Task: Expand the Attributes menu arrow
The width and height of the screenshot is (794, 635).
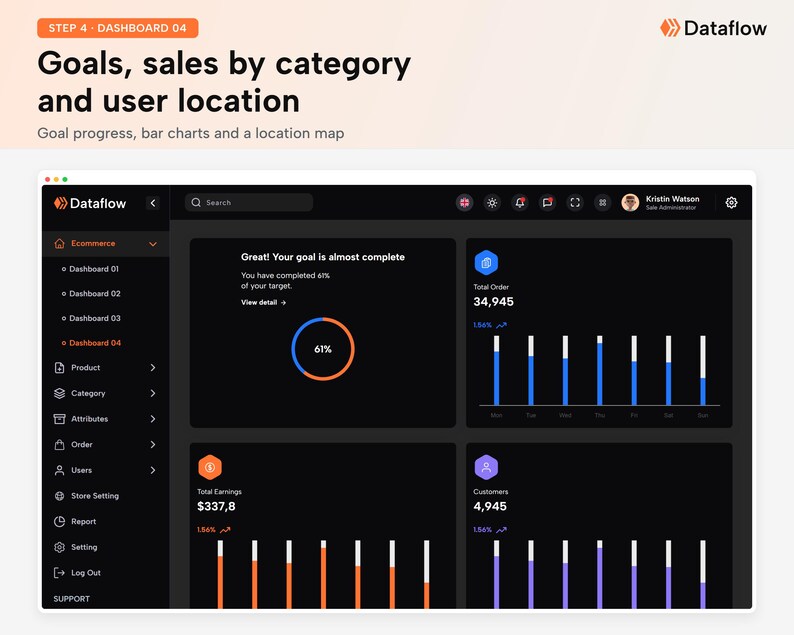Action: (x=153, y=419)
